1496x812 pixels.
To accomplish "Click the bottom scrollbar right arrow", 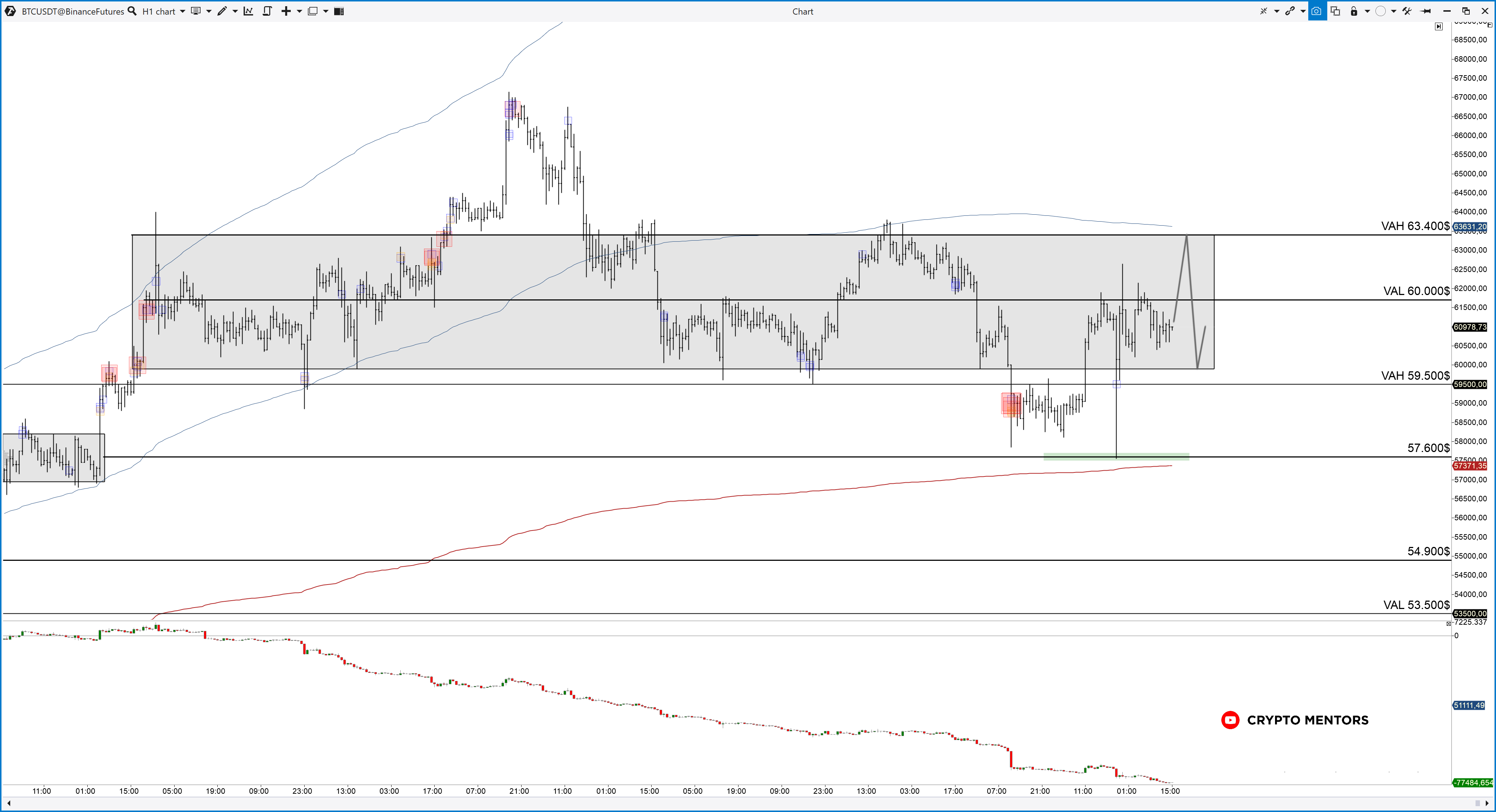I will coord(1487,803).
